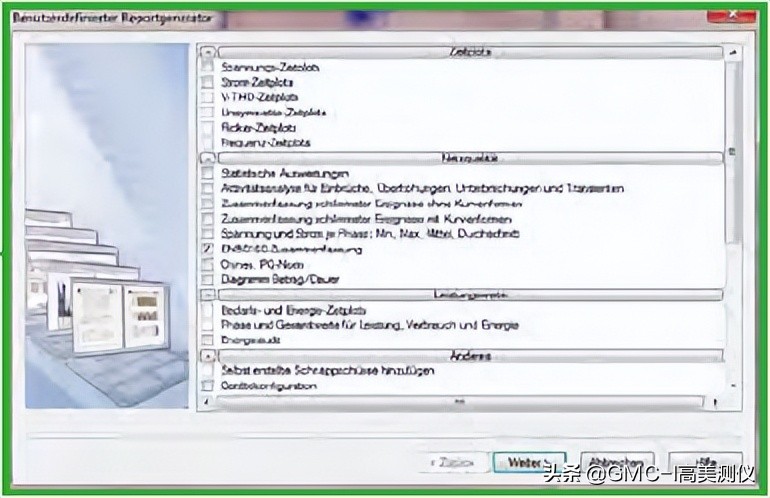Collapse the Leistungswerte group
The height and width of the screenshot is (498, 770).
click(208, 294)
